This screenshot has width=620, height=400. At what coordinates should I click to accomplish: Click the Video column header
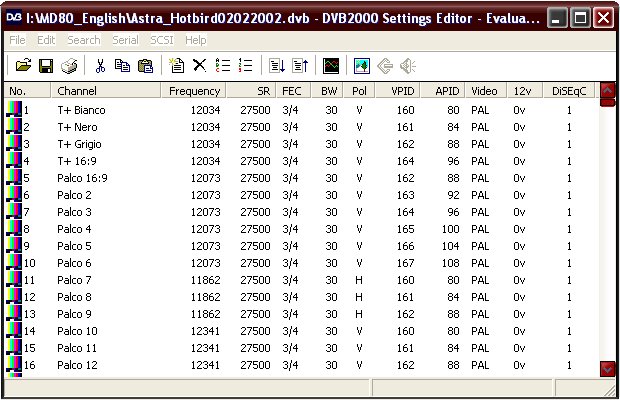click(486, 91)
